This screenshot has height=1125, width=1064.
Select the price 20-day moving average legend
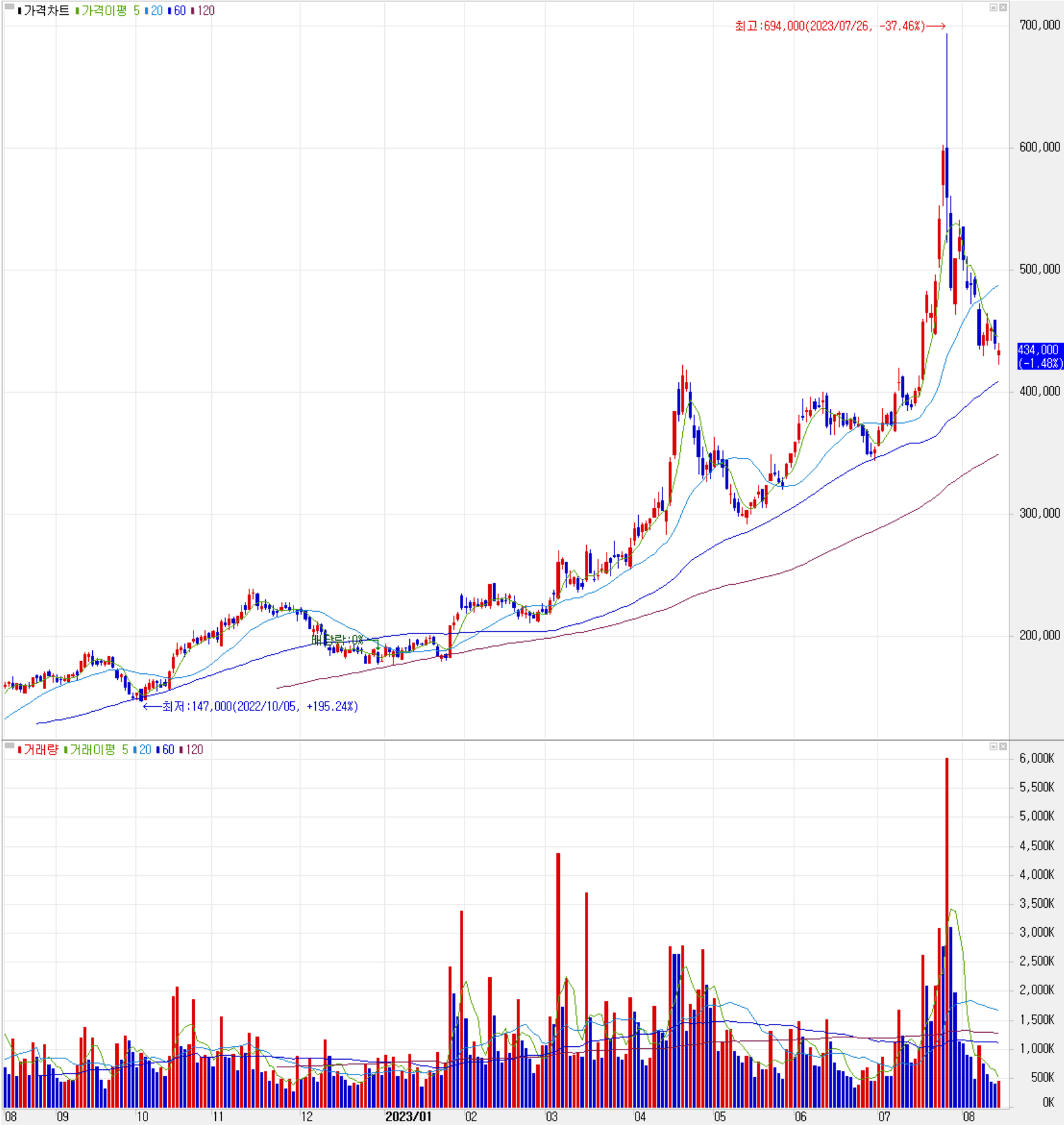[154, 11]
